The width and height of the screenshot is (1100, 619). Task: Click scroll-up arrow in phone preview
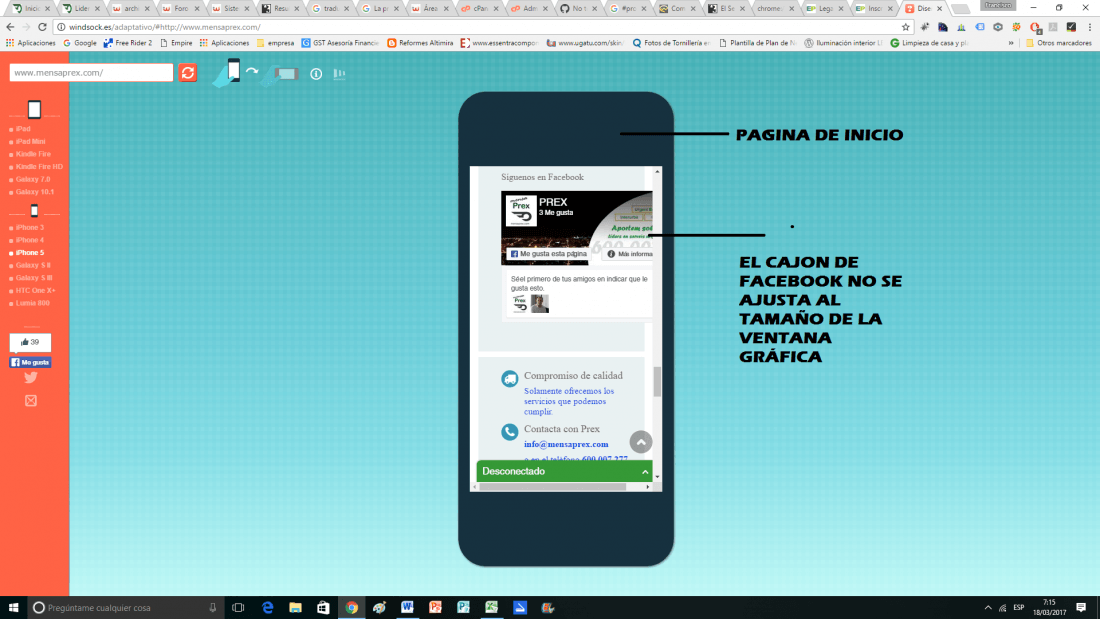(657, 171)
